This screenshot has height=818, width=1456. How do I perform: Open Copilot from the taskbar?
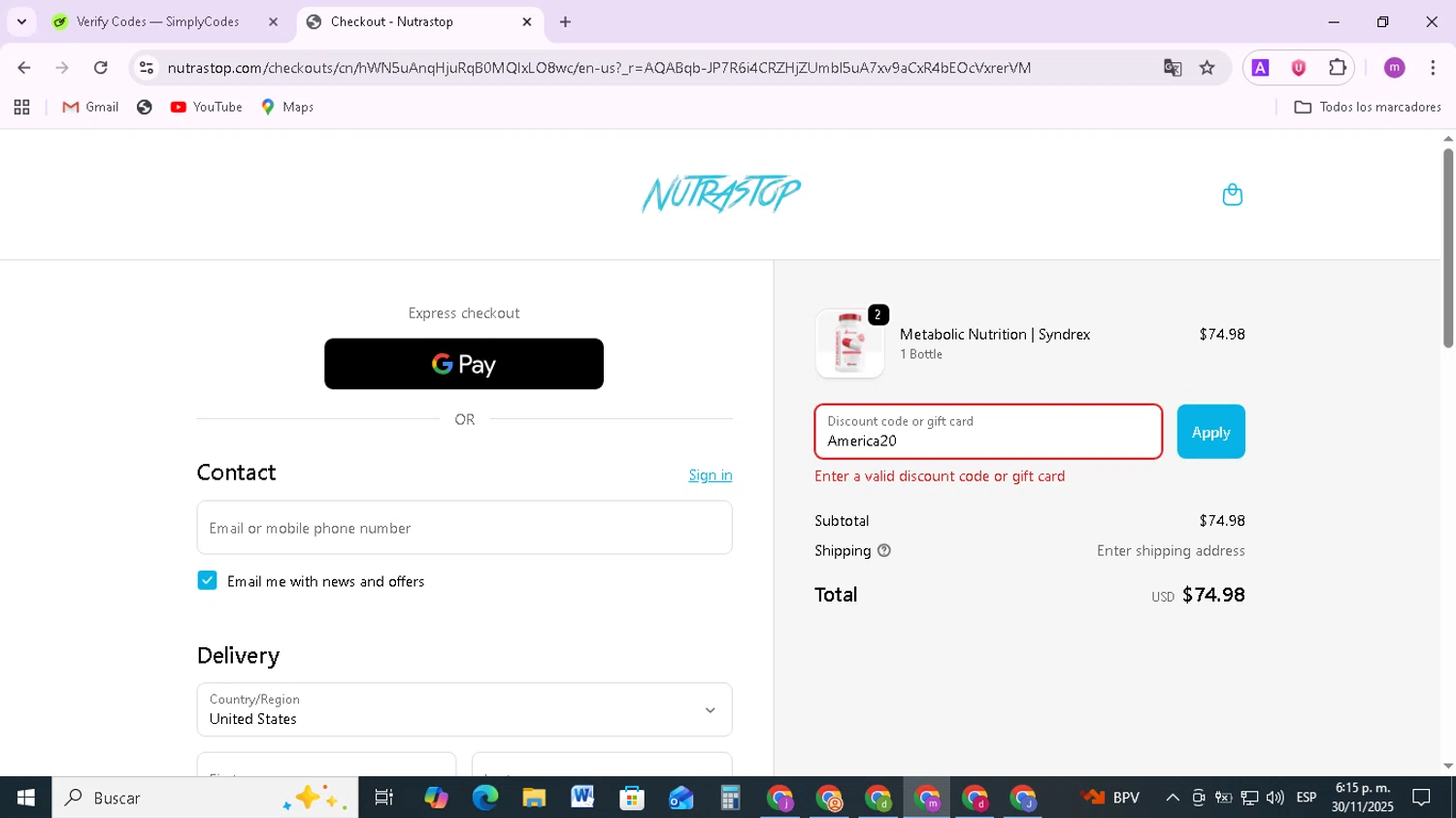click(436, 798)
